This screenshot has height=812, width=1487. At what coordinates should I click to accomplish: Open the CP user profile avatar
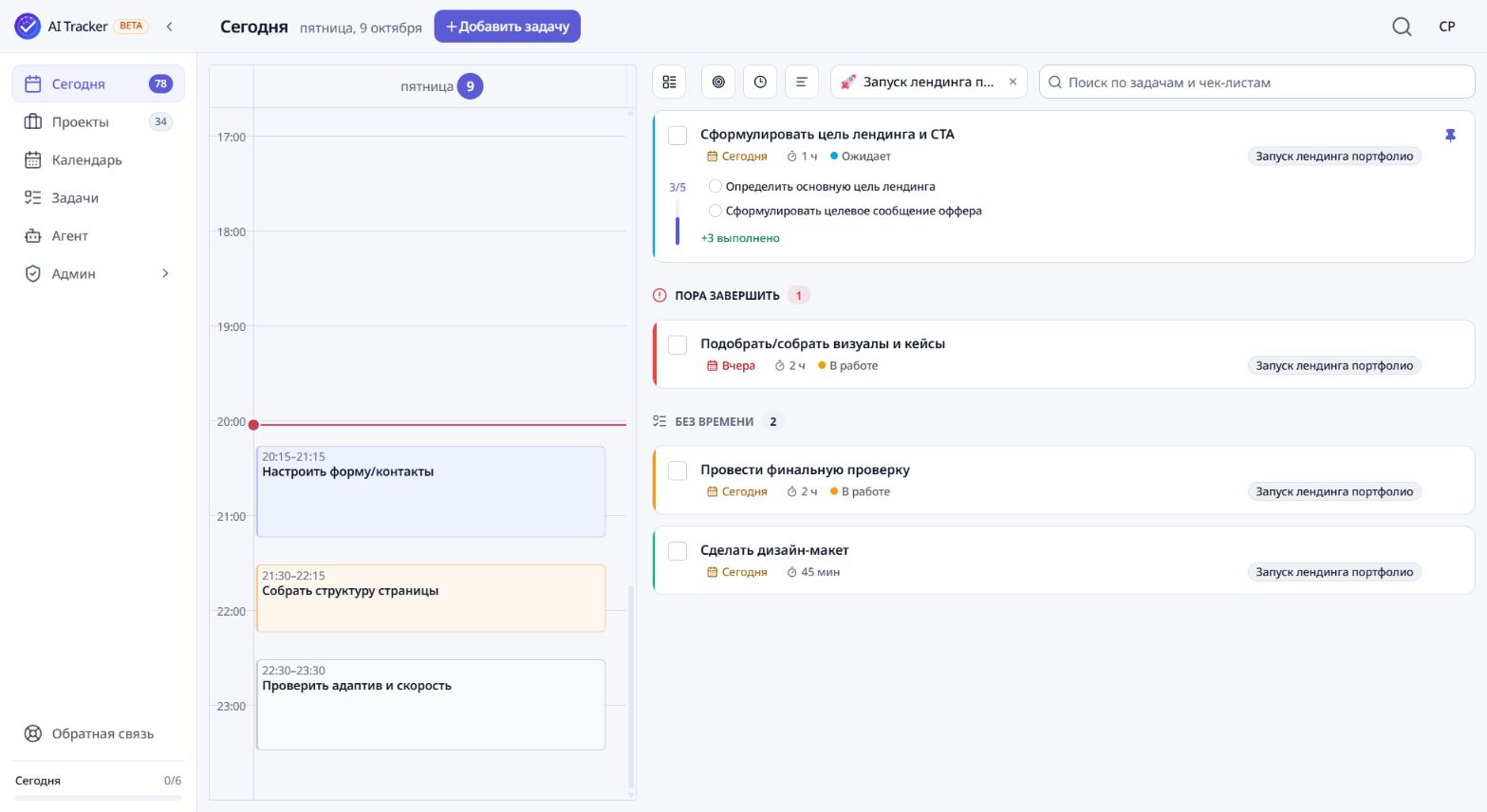tap(1447, 27)
